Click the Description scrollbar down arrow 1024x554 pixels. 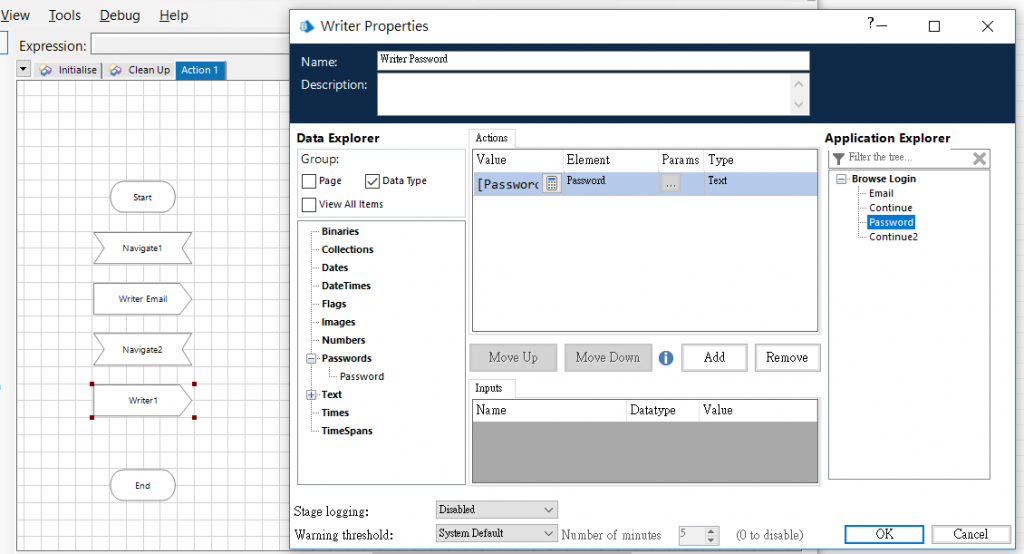coord(799,105)
